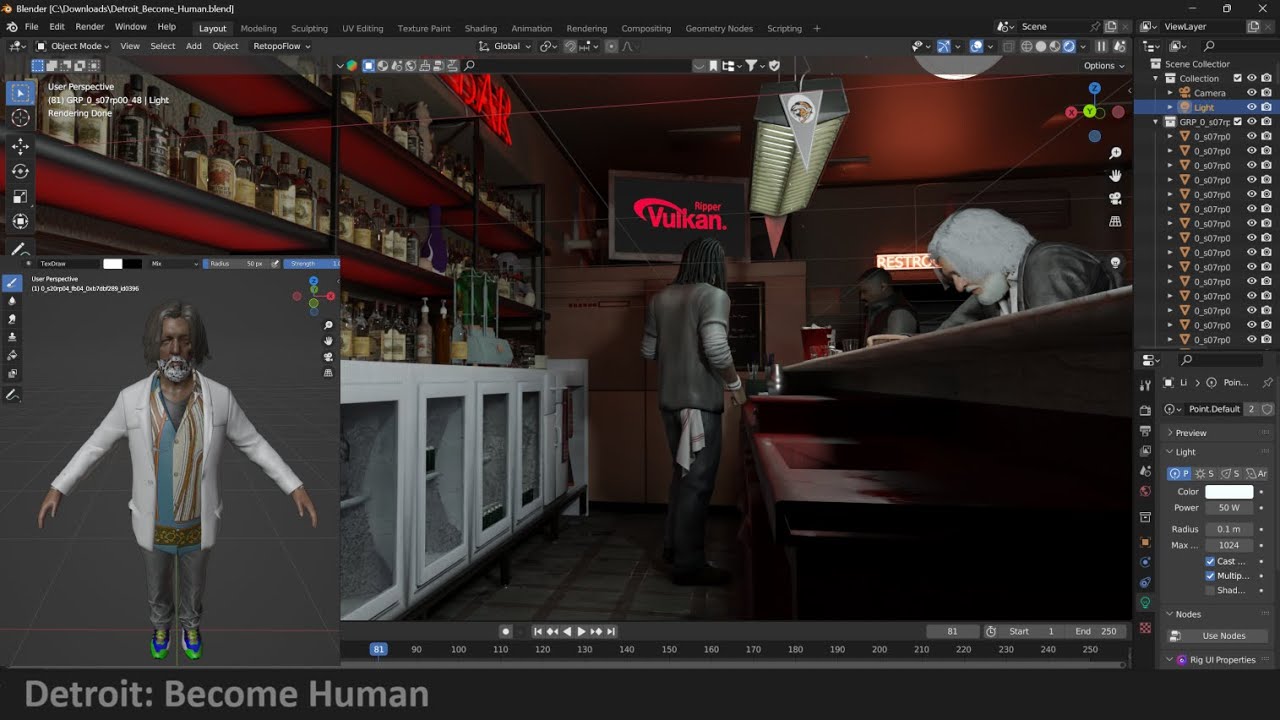This screenshot has height=720, width=1280.
Task: Jump to the timeline end frame
Action: [x=611, y=631]
